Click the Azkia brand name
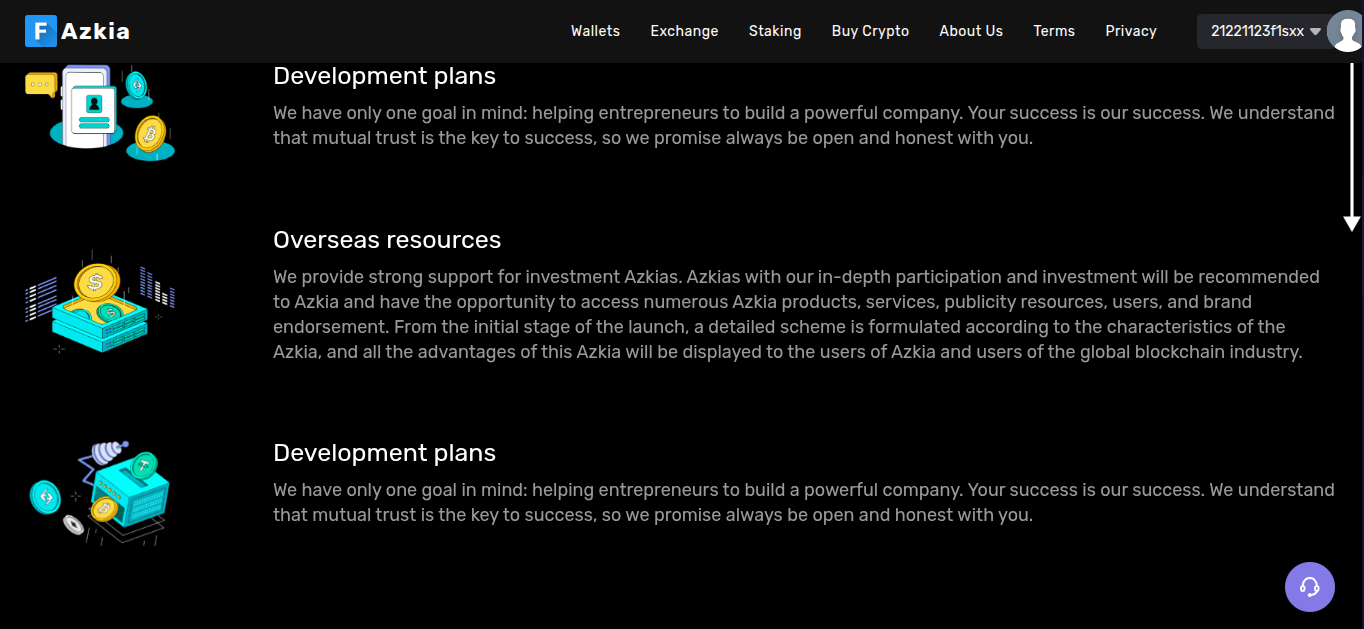The height and width of the screenshot is (629, 1364). click(96, 31)
